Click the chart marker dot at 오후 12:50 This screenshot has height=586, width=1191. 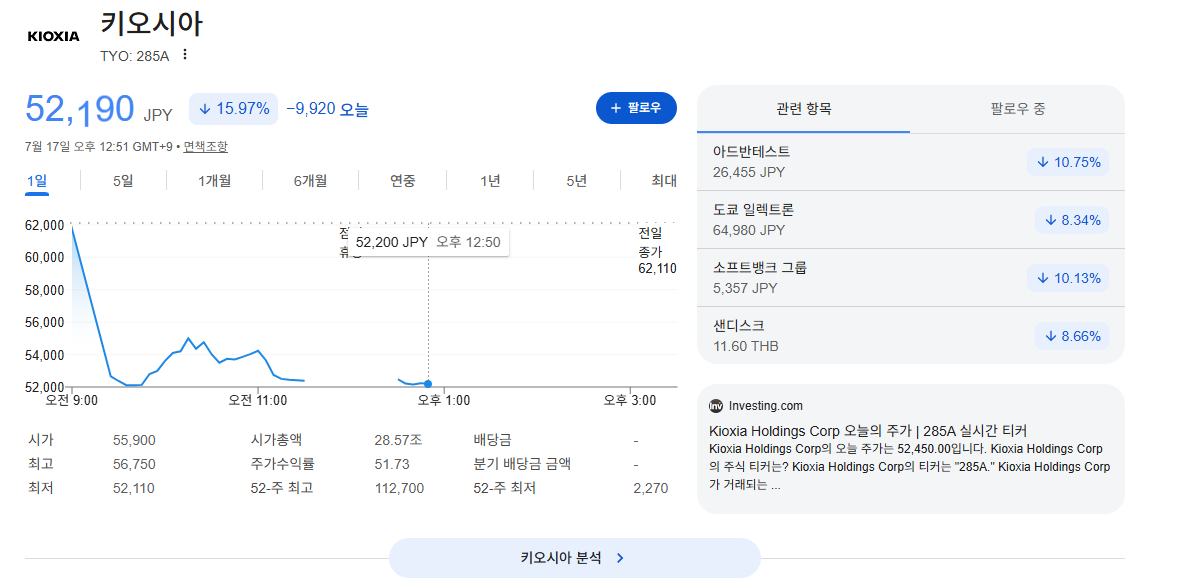[x=428, y=384]
